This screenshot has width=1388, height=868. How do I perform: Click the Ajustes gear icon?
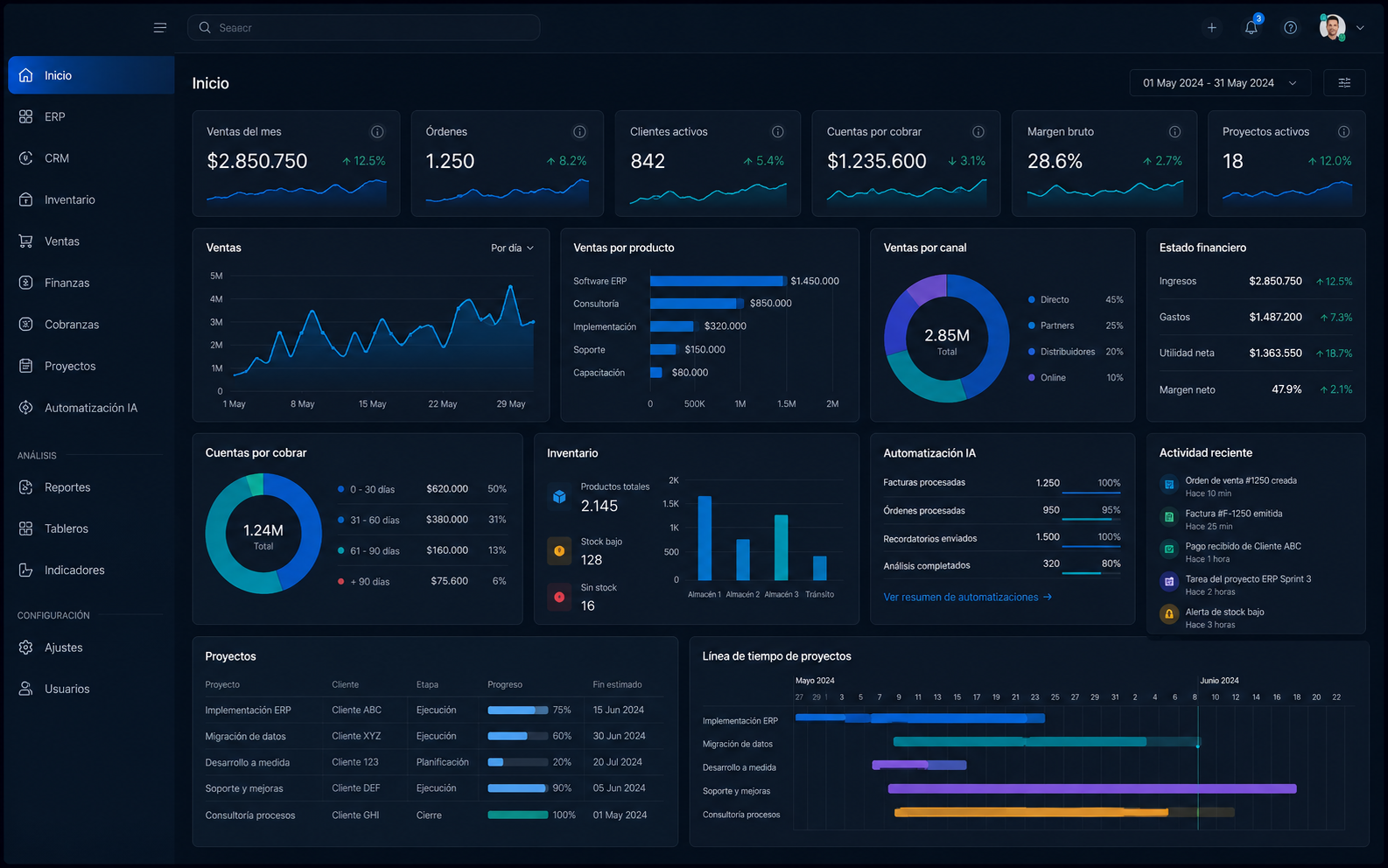point(26,647)
